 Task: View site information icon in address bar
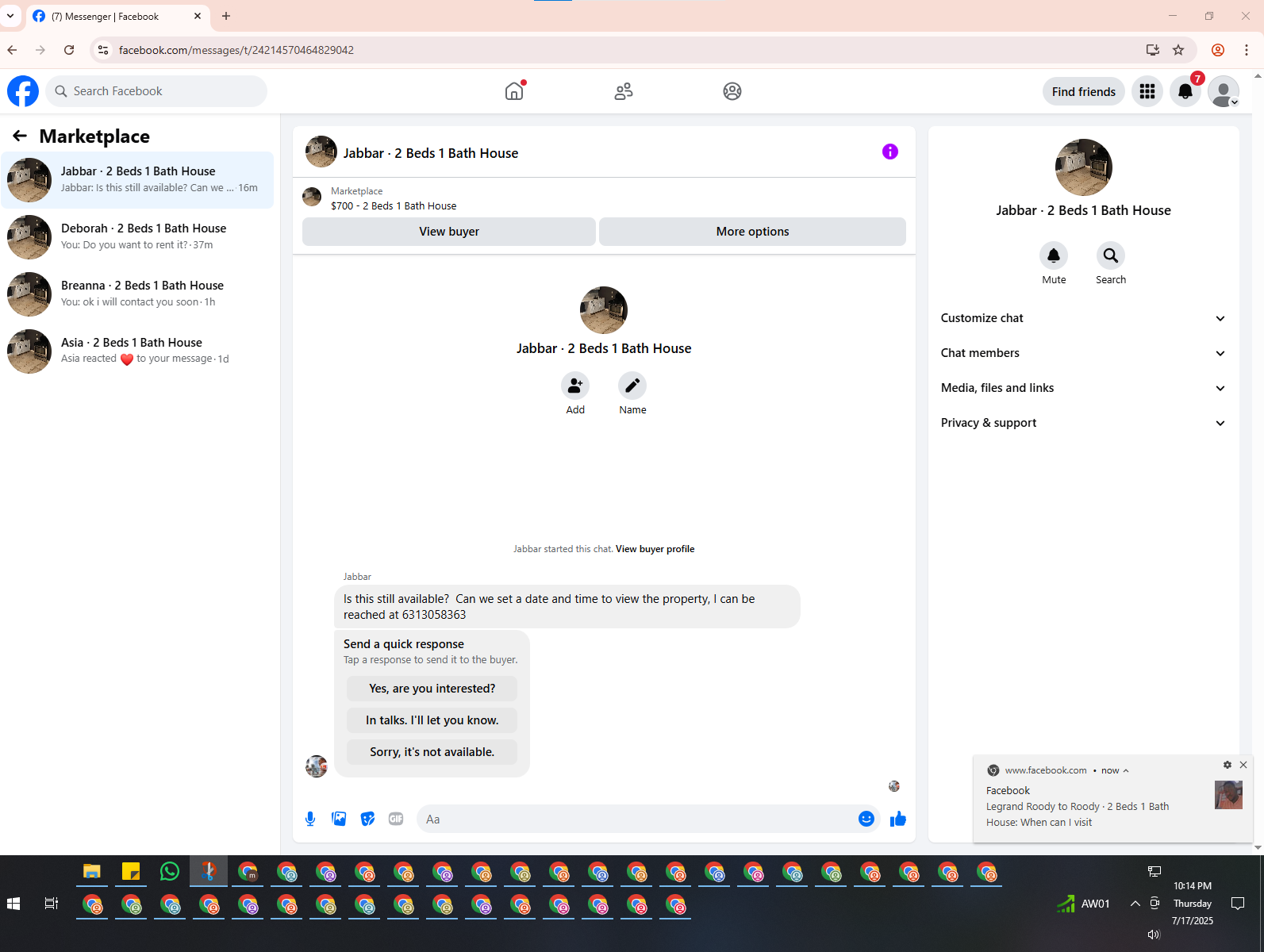(103, 50)
